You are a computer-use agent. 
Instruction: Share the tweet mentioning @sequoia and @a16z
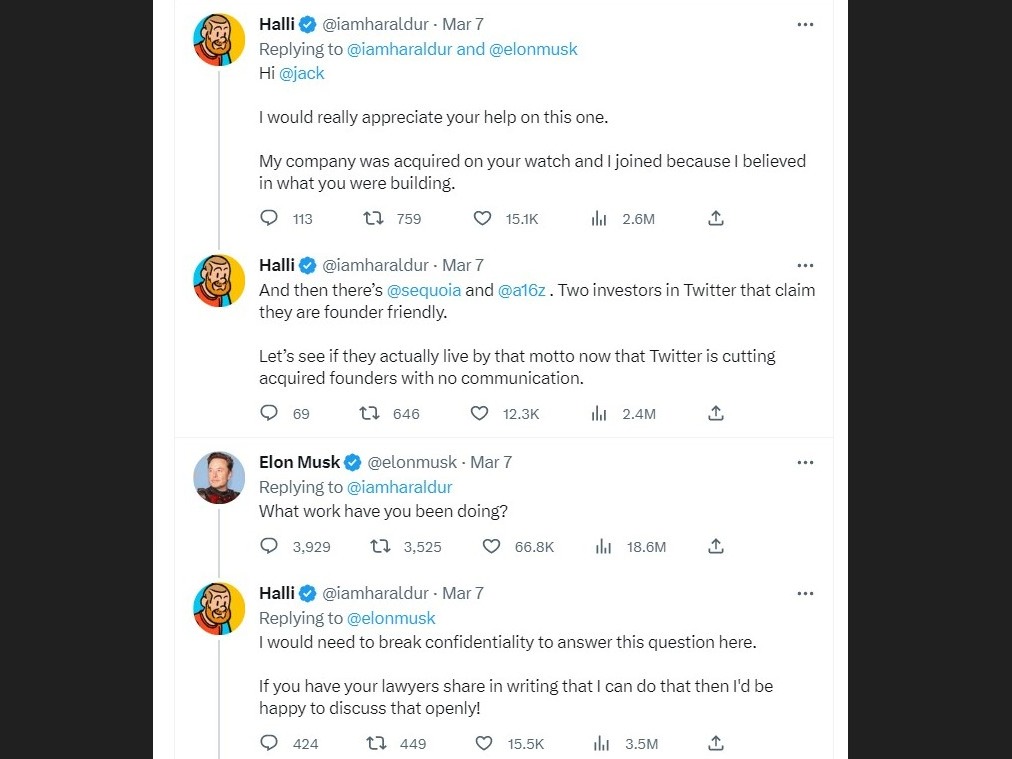[716, 413]
